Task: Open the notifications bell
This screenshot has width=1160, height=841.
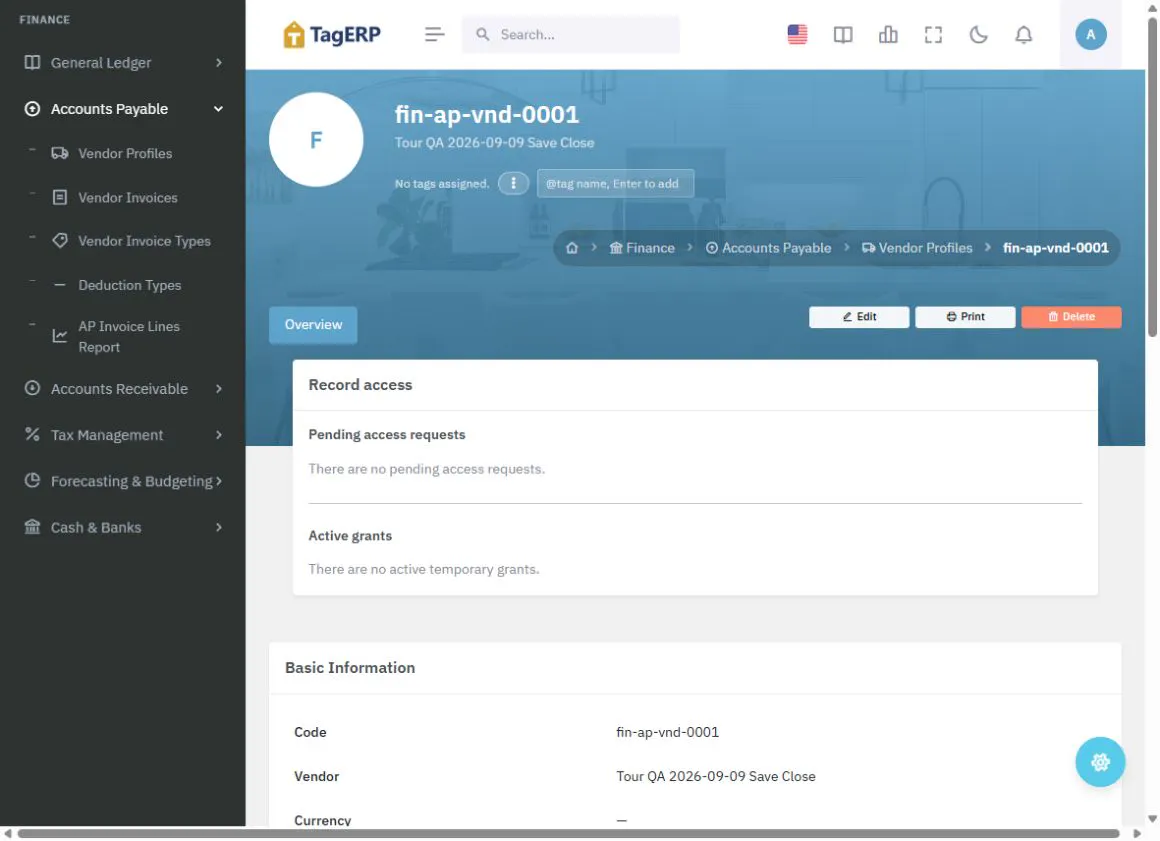Action: click(x=1023, y=34)
